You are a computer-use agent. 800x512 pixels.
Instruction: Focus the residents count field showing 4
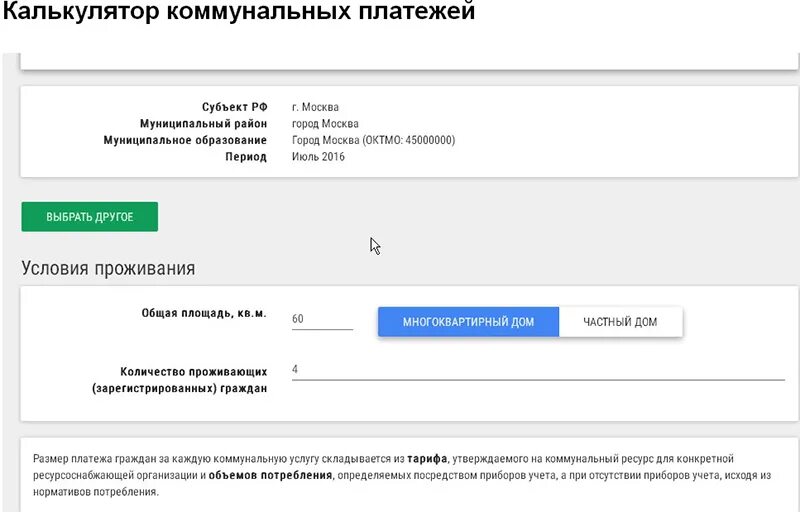coord(538,370)
